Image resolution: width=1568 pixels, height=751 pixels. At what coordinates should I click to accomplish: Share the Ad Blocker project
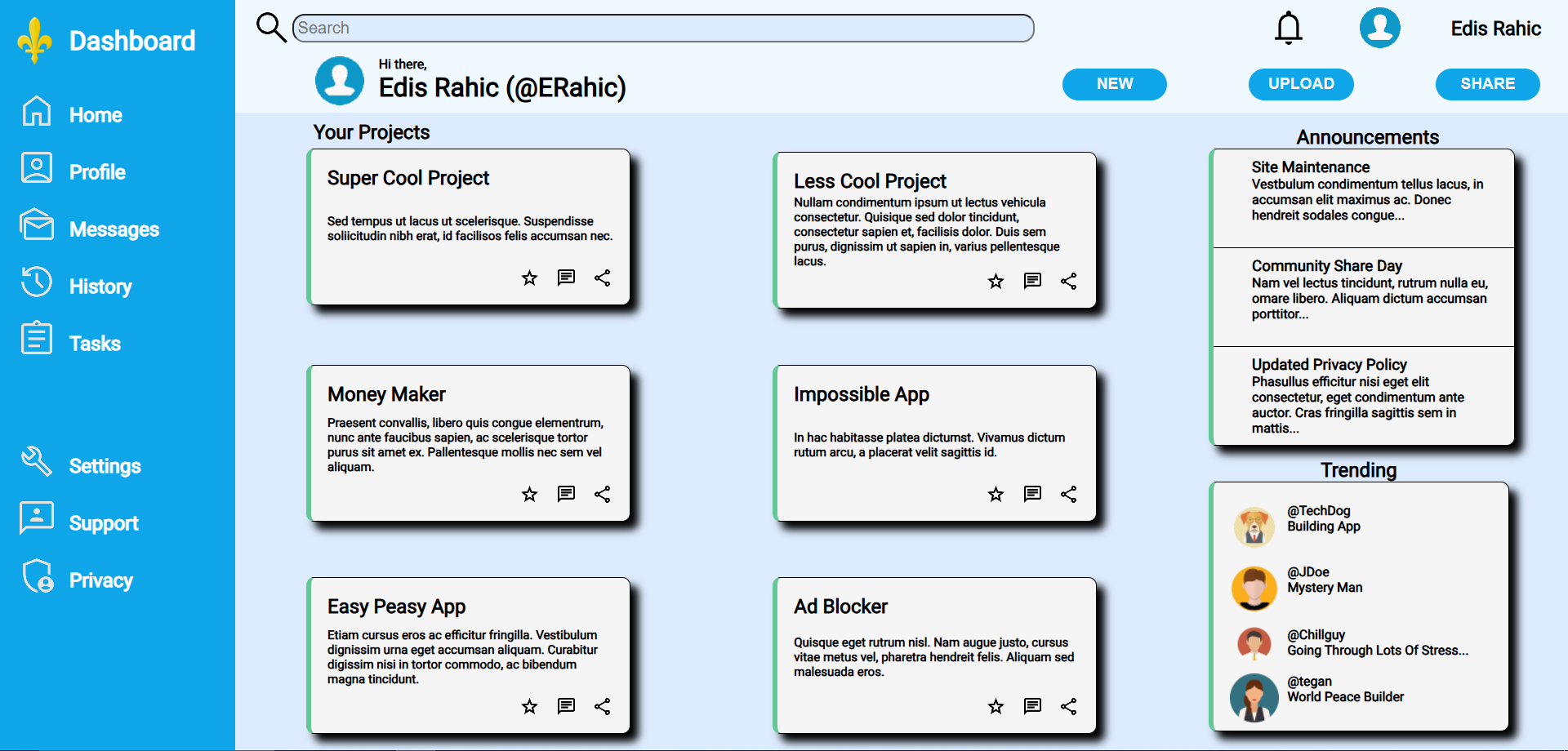click(1068, 707)
